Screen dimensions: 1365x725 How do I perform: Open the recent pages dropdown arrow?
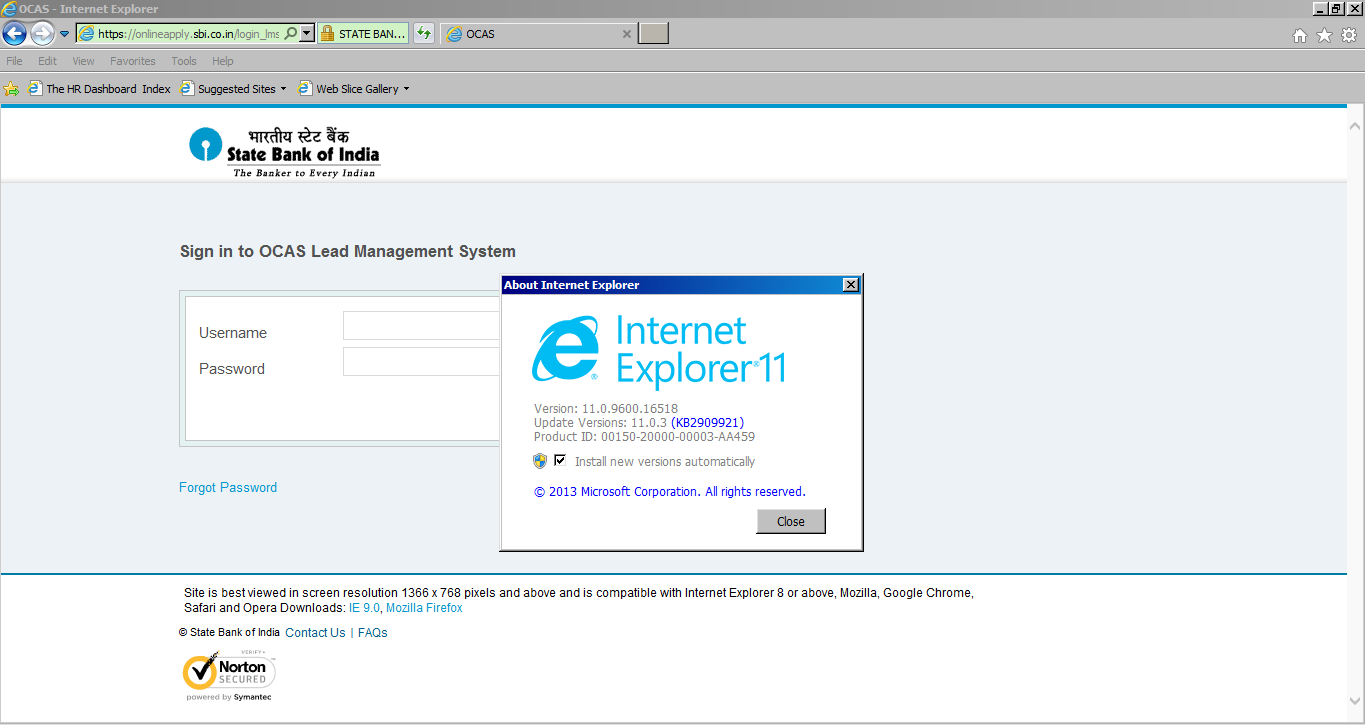tap(65, 34)
